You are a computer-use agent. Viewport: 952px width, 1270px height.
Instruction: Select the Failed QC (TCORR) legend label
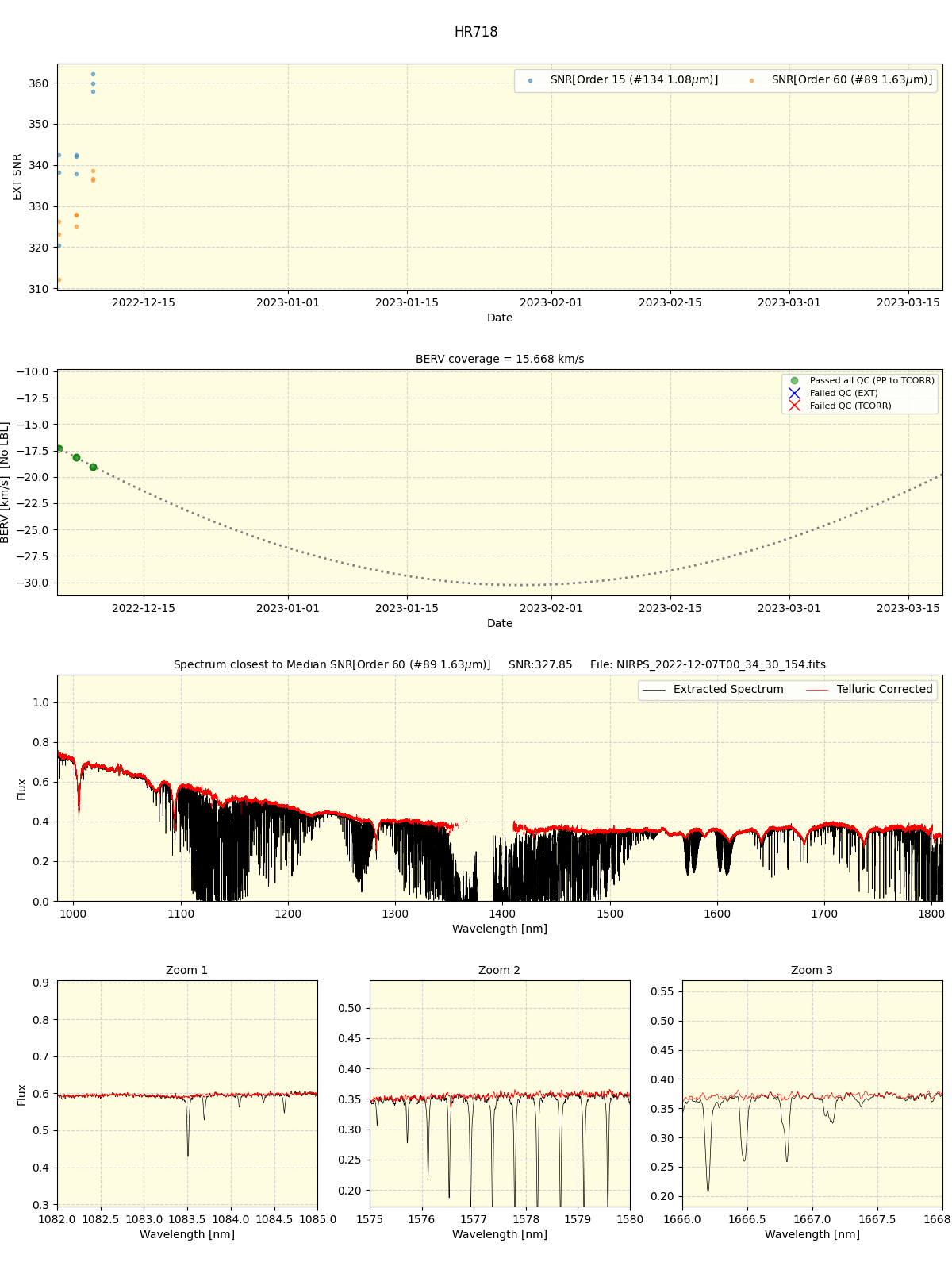coord(850,406)
